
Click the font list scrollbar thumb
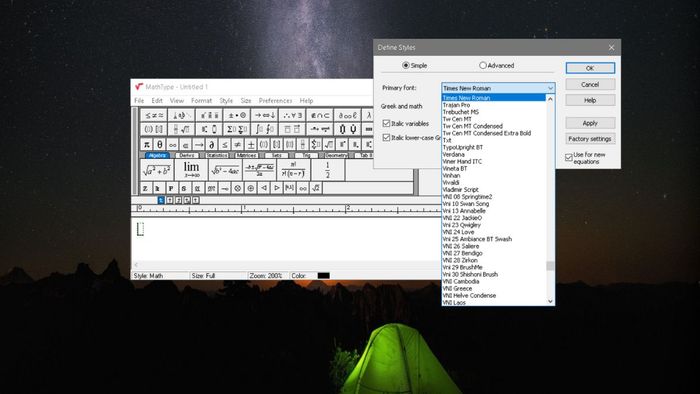(550, 266)
